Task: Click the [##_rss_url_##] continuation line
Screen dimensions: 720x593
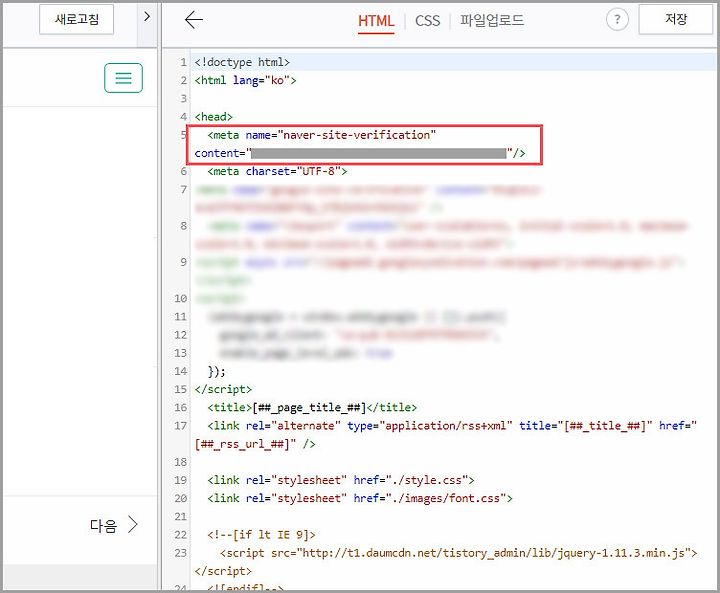Action: tap(255, 444)
